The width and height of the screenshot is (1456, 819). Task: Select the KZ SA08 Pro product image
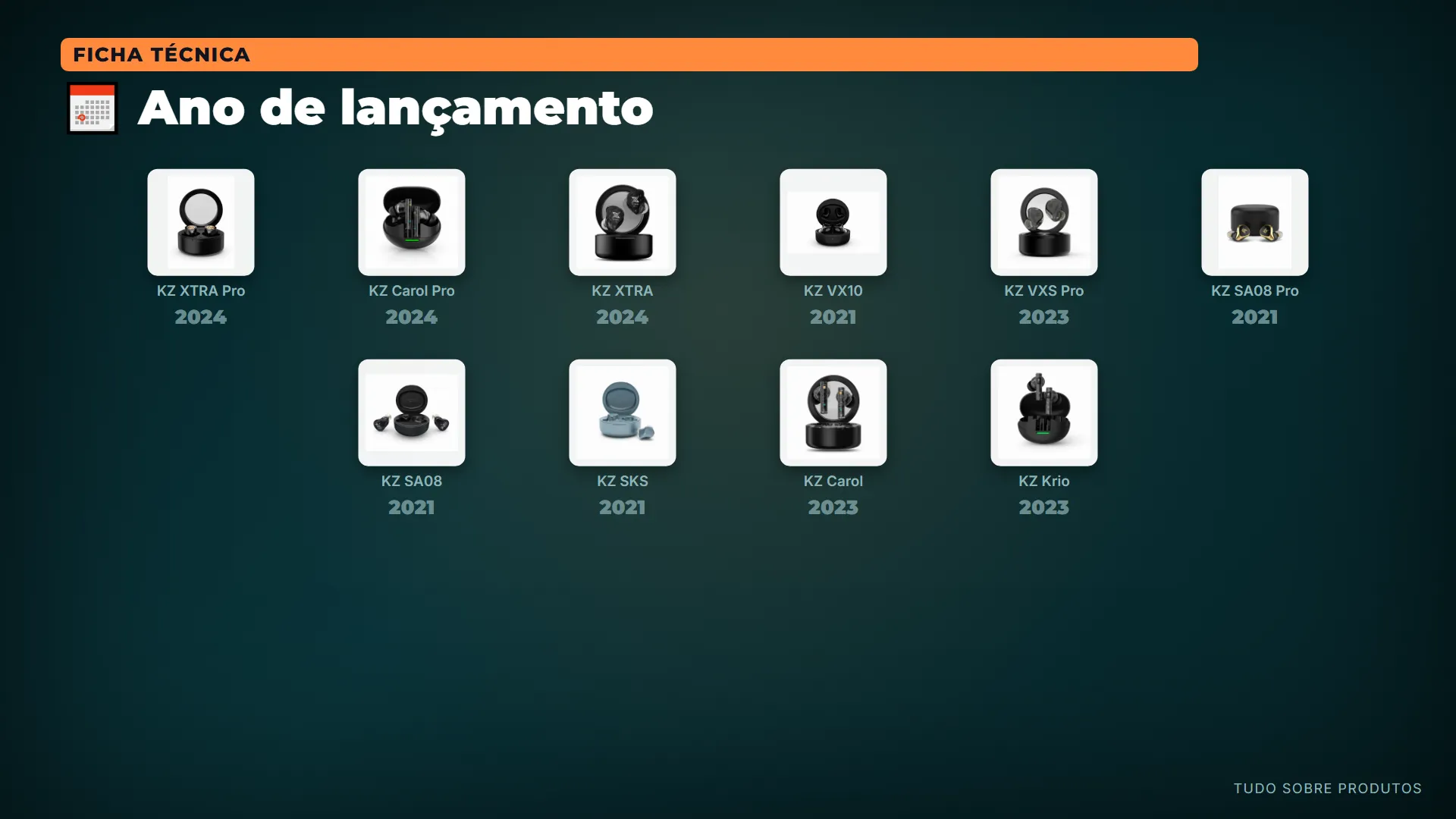click(x=1255, y=222)
